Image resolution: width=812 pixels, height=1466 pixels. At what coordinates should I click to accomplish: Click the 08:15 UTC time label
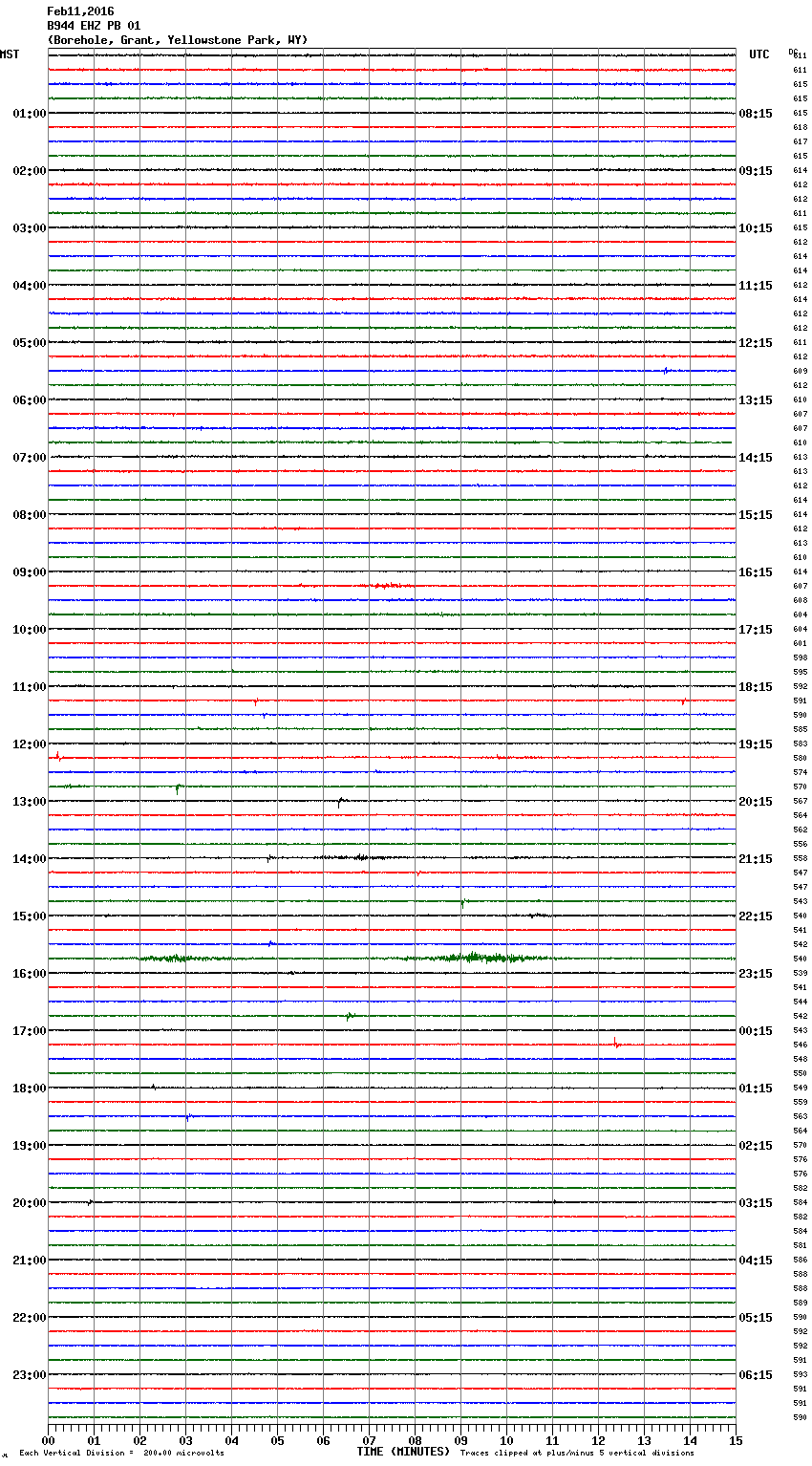pyautogui.click(x=756, y=114)
